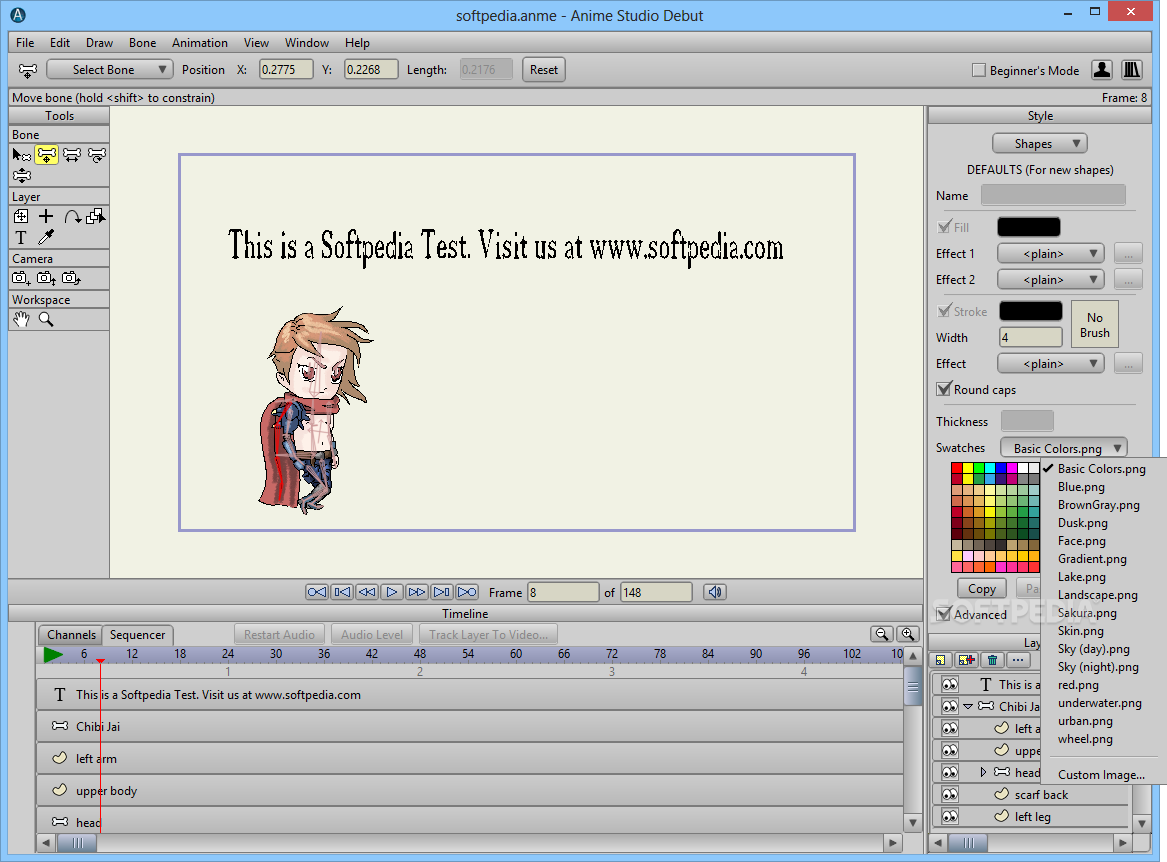Screen dimensions: 1167x862
Task: Open the Animation menu
Action: (x=199, y=43)
